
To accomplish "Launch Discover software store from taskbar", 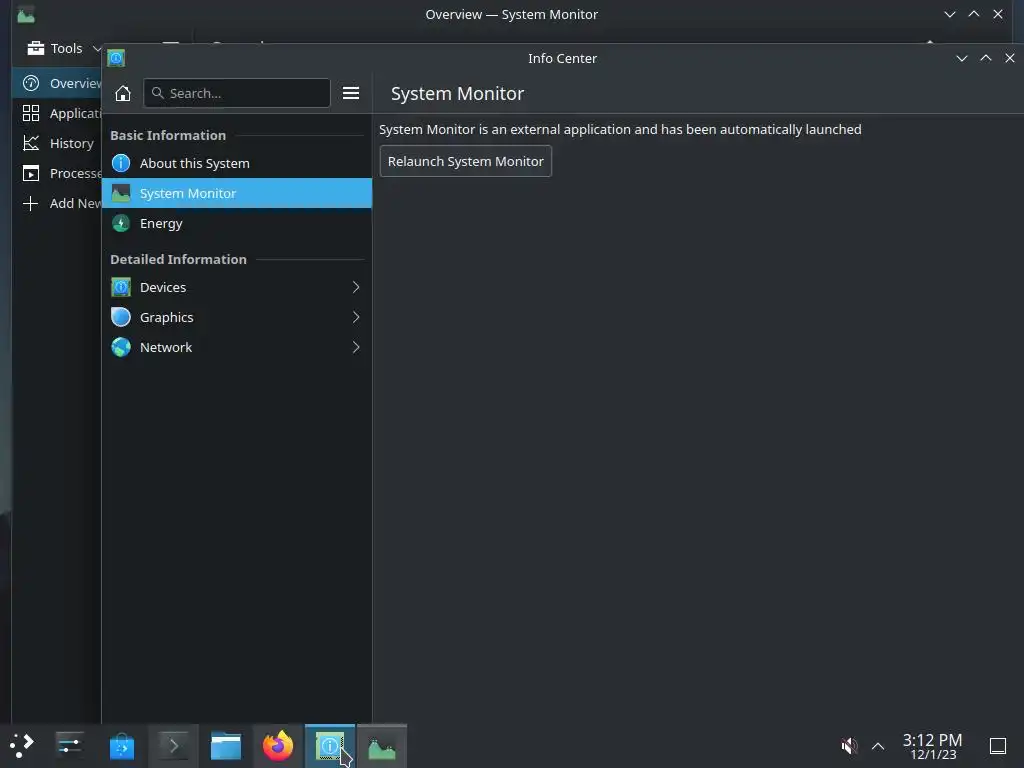I will [x=121, y=746].
